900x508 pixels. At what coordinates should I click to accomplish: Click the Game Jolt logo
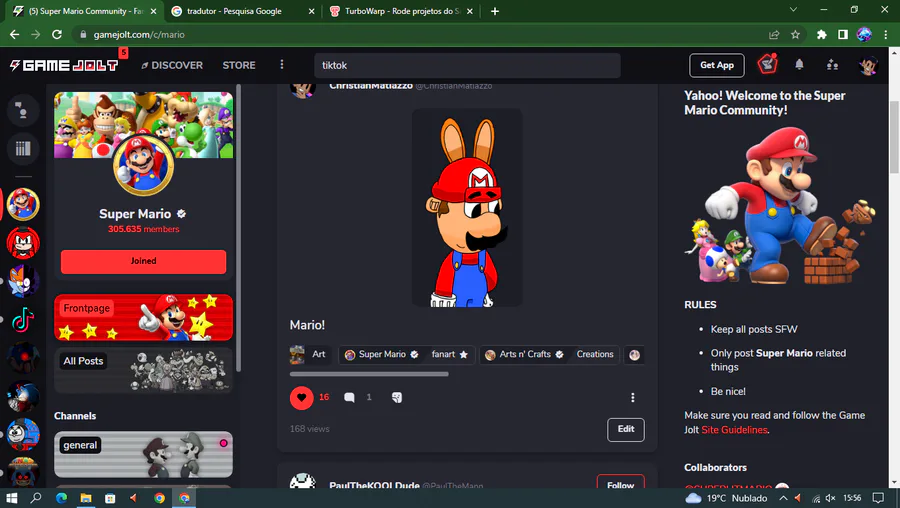click(64, 65)
